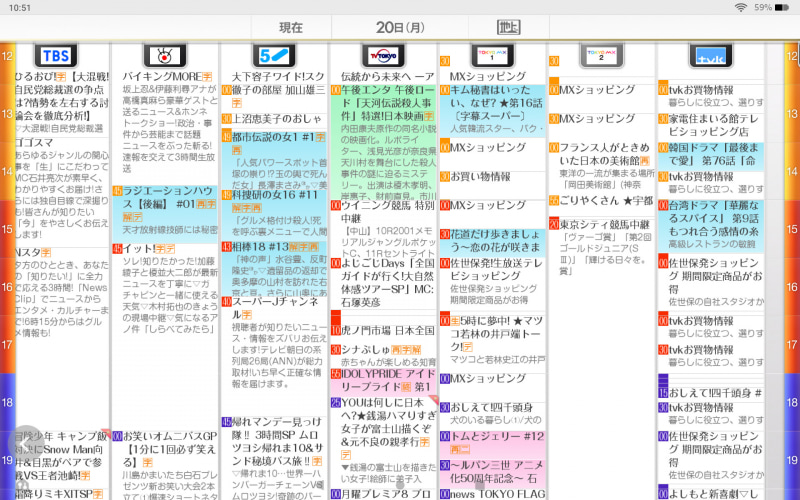
Task: Open 徹子の部屋 加山雄三 program
Action: click(274, 96)
